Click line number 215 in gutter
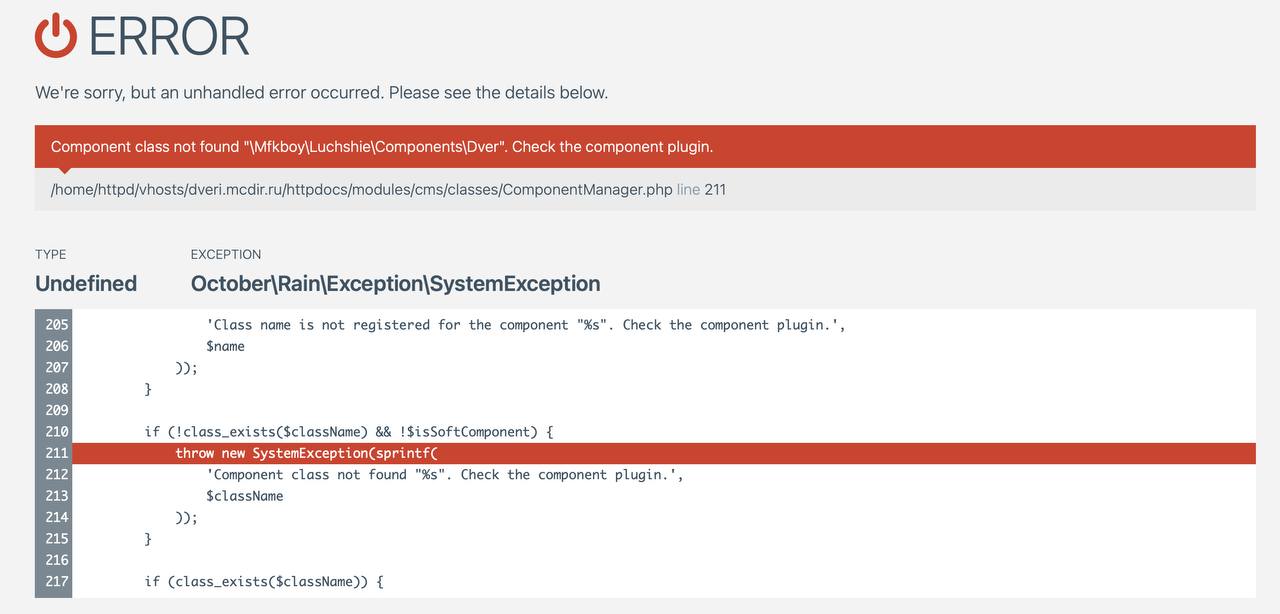 pos(57,539)
